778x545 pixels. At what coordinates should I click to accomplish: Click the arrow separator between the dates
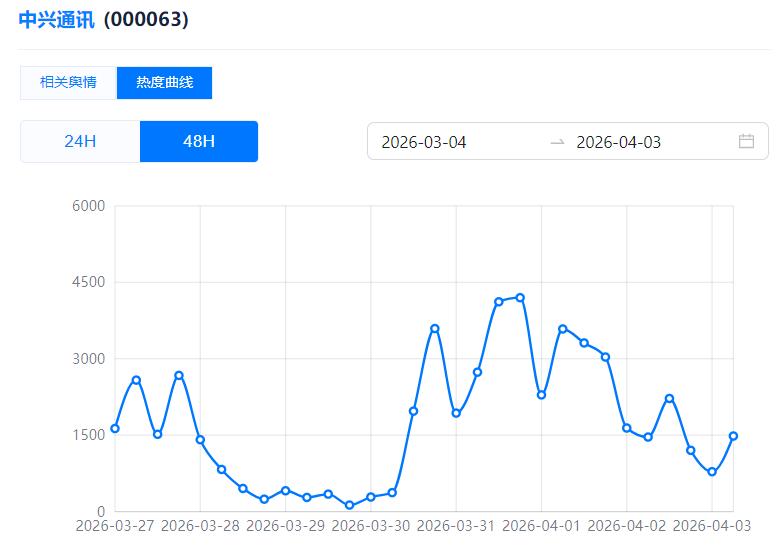[x=557, y=142]
